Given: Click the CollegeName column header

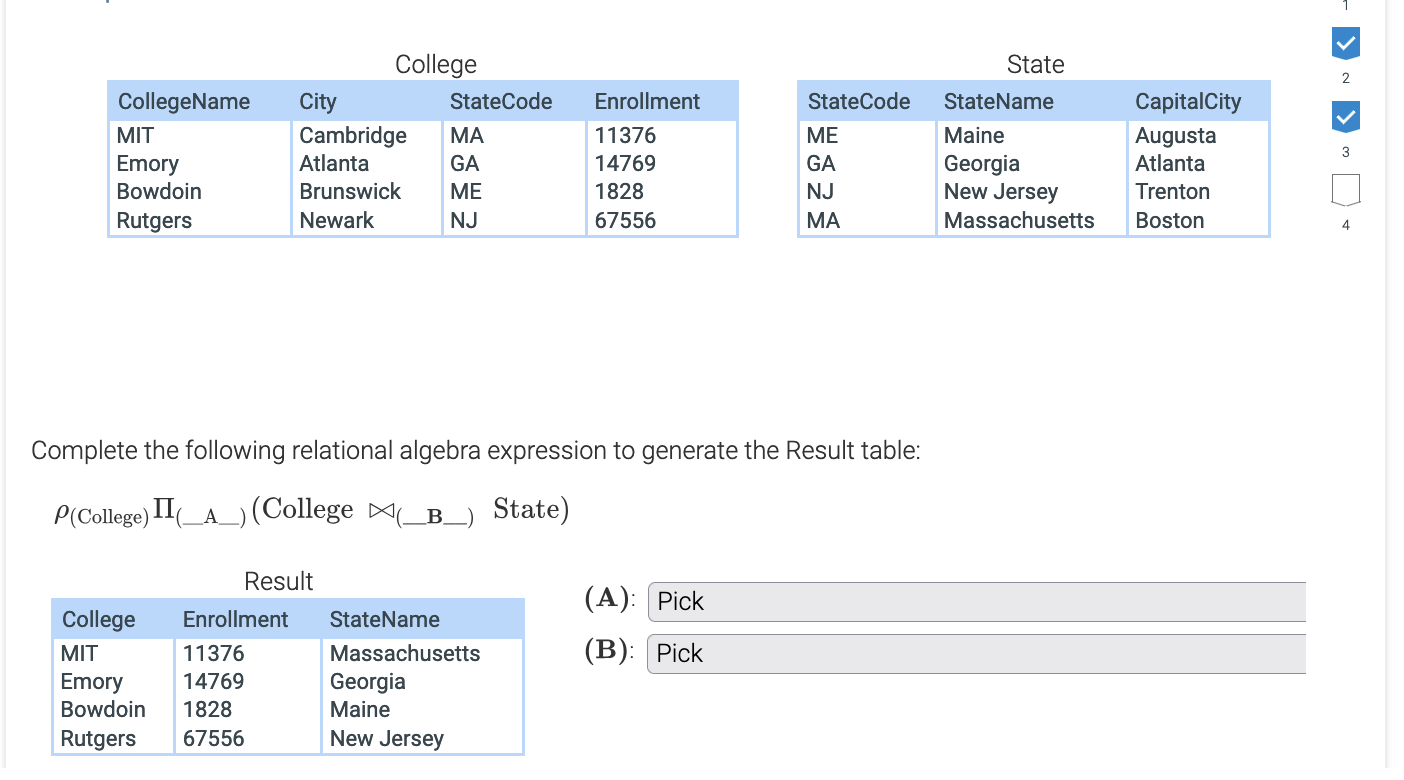Looking at the screenshot, I should [184, 101].
